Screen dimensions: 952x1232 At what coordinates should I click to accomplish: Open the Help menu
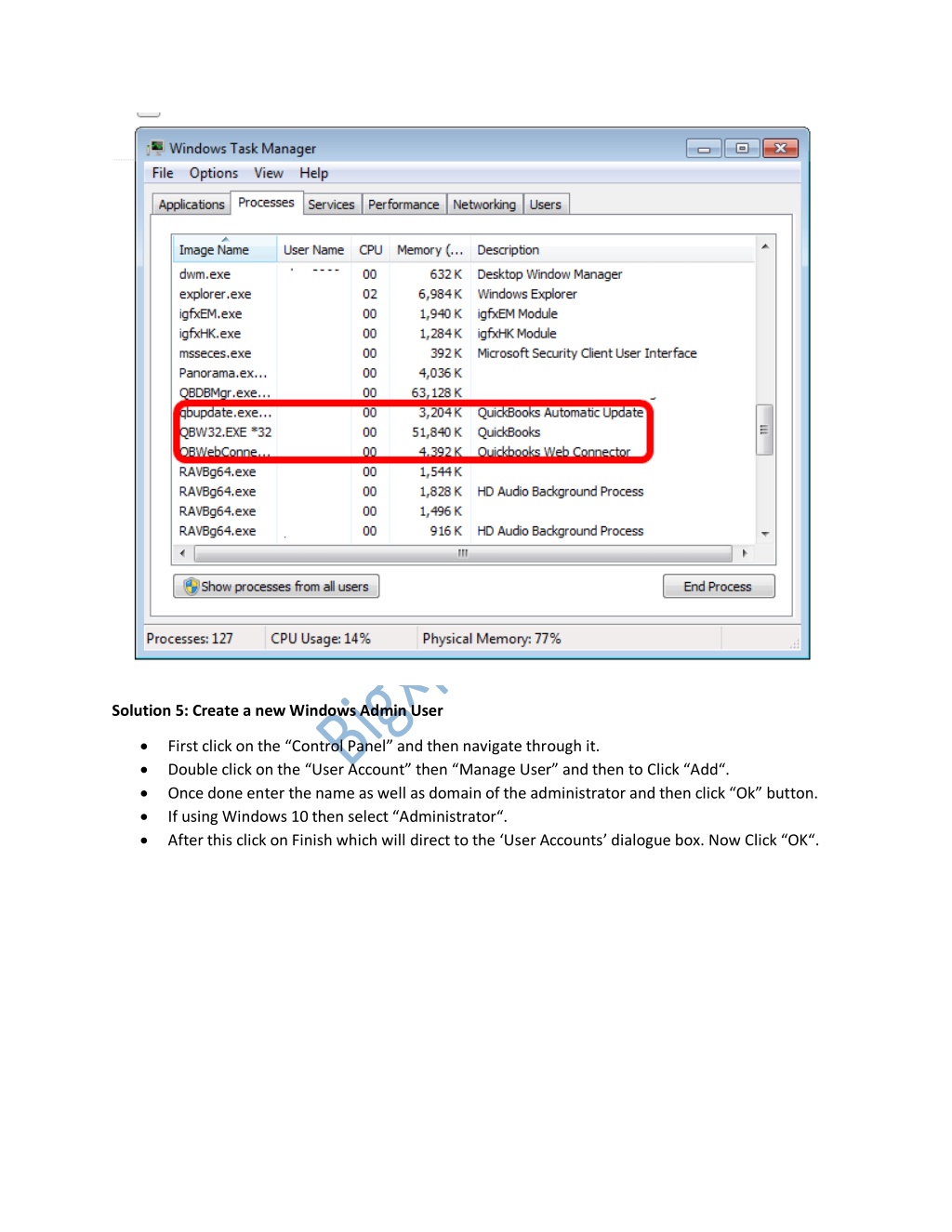pyautogui.click(x=313, y=173)
